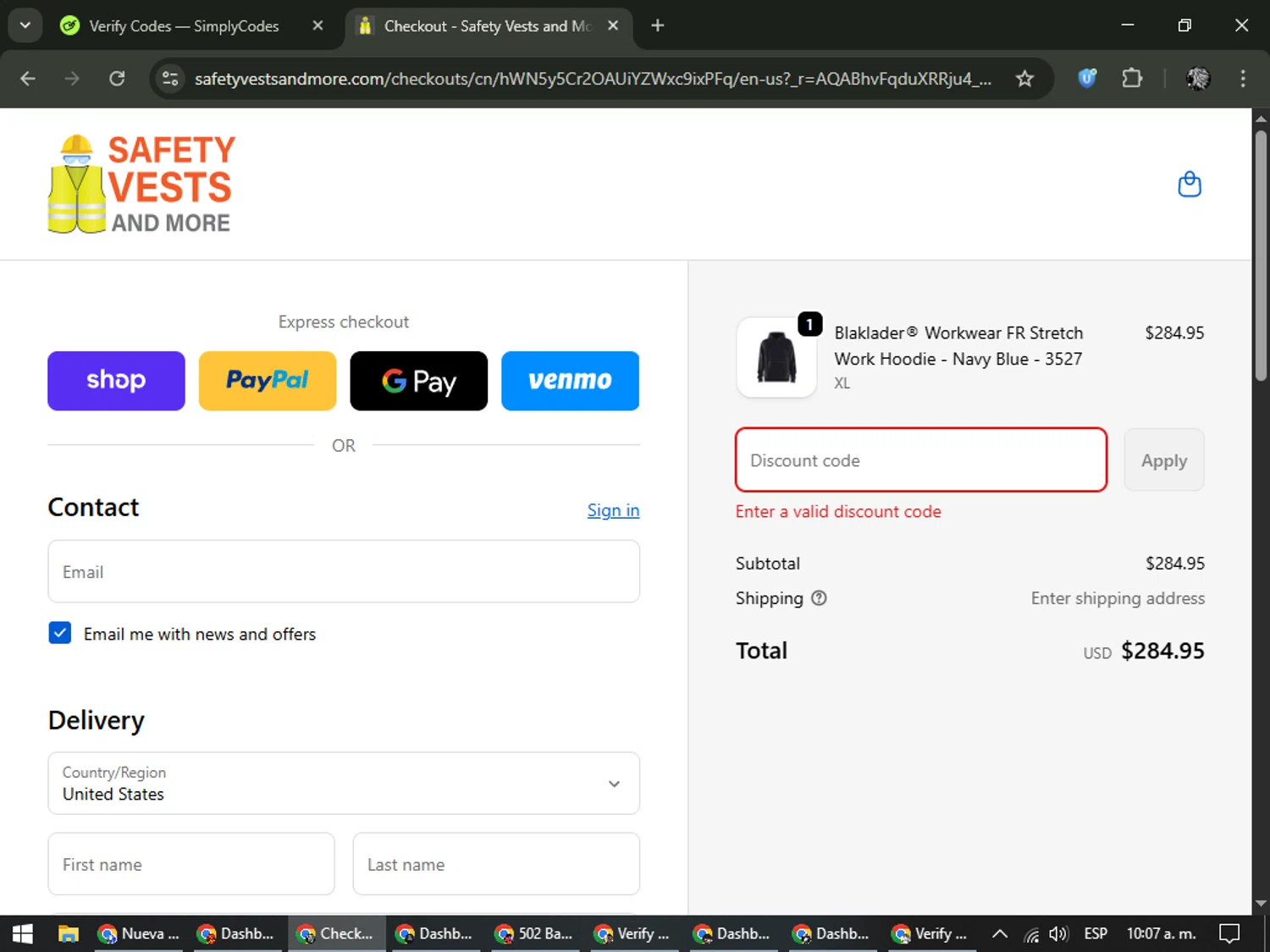This screenshot has height=952, width=1270.
Task: Click the scrollbar down arrow
Action: [x=1262, y=904]
